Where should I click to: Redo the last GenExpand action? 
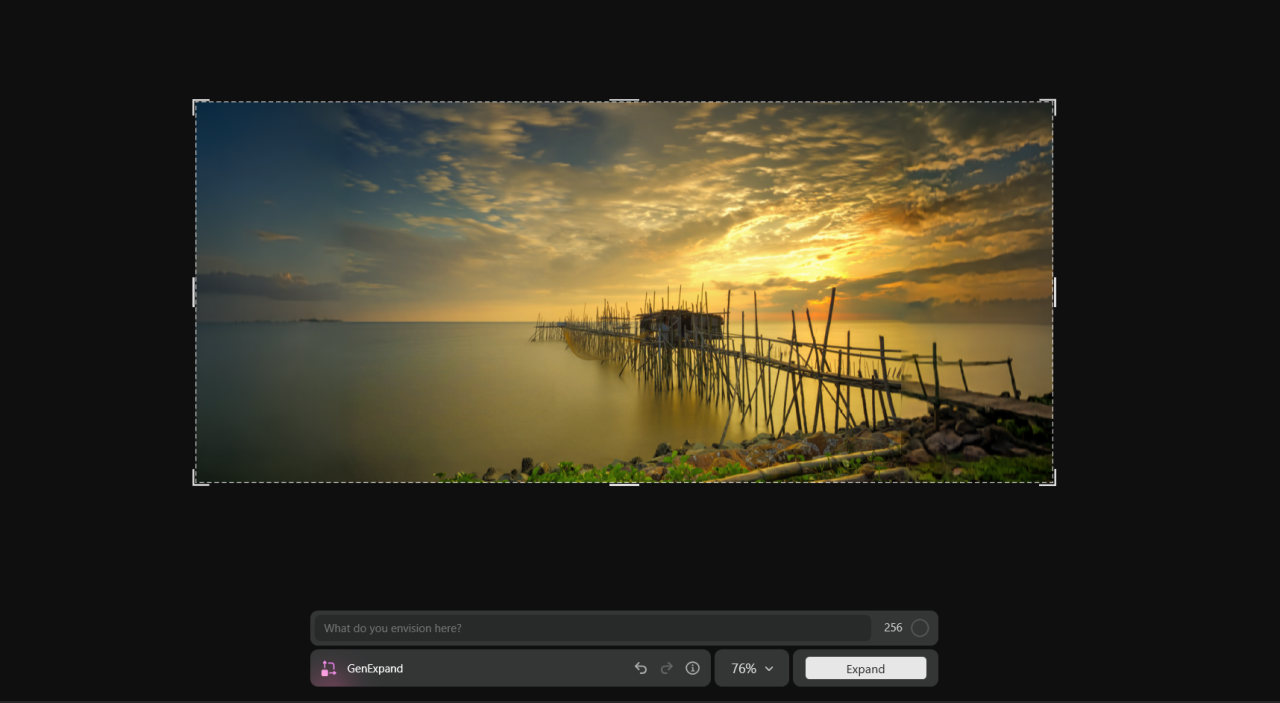667,668
